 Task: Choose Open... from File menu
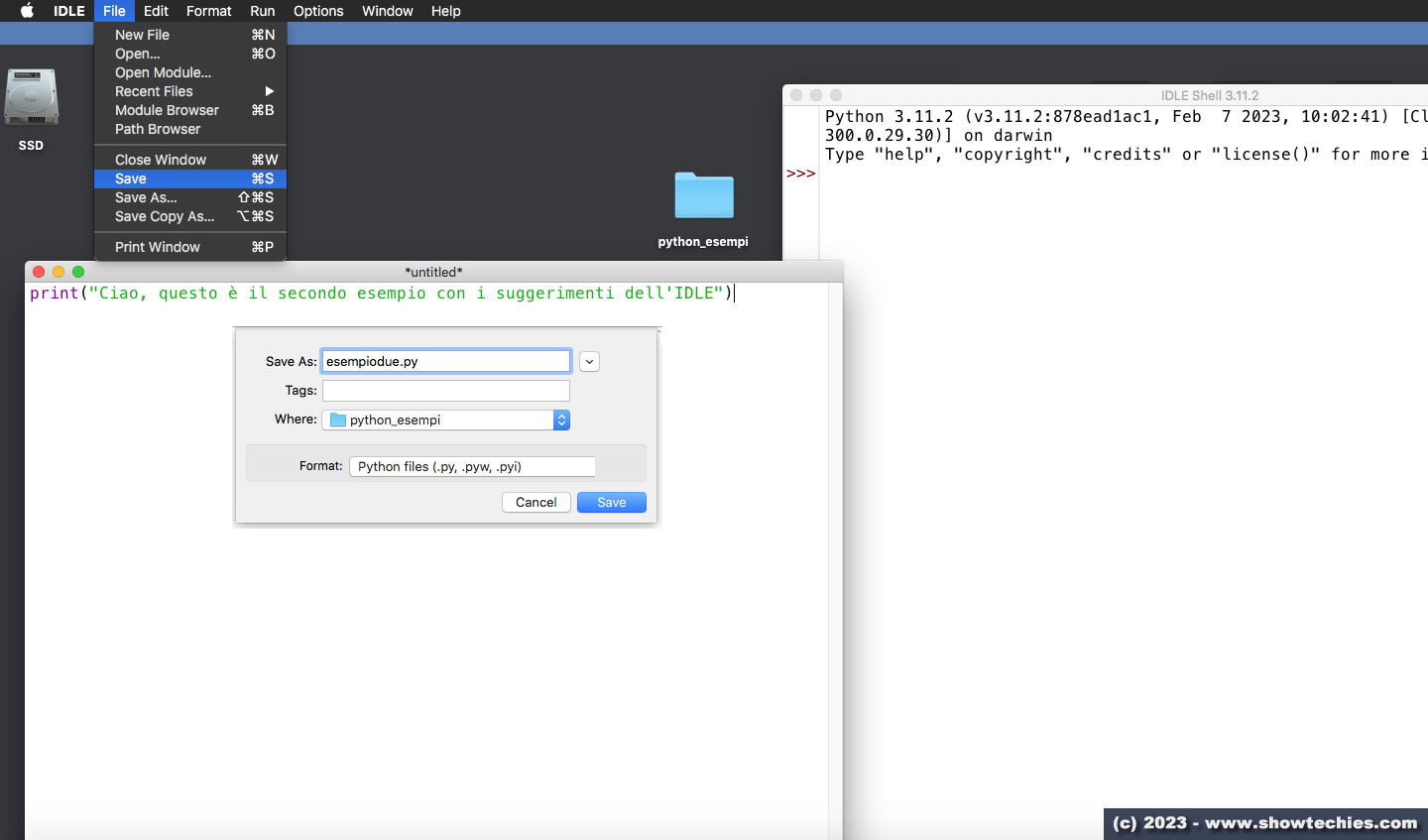point(190,54)
